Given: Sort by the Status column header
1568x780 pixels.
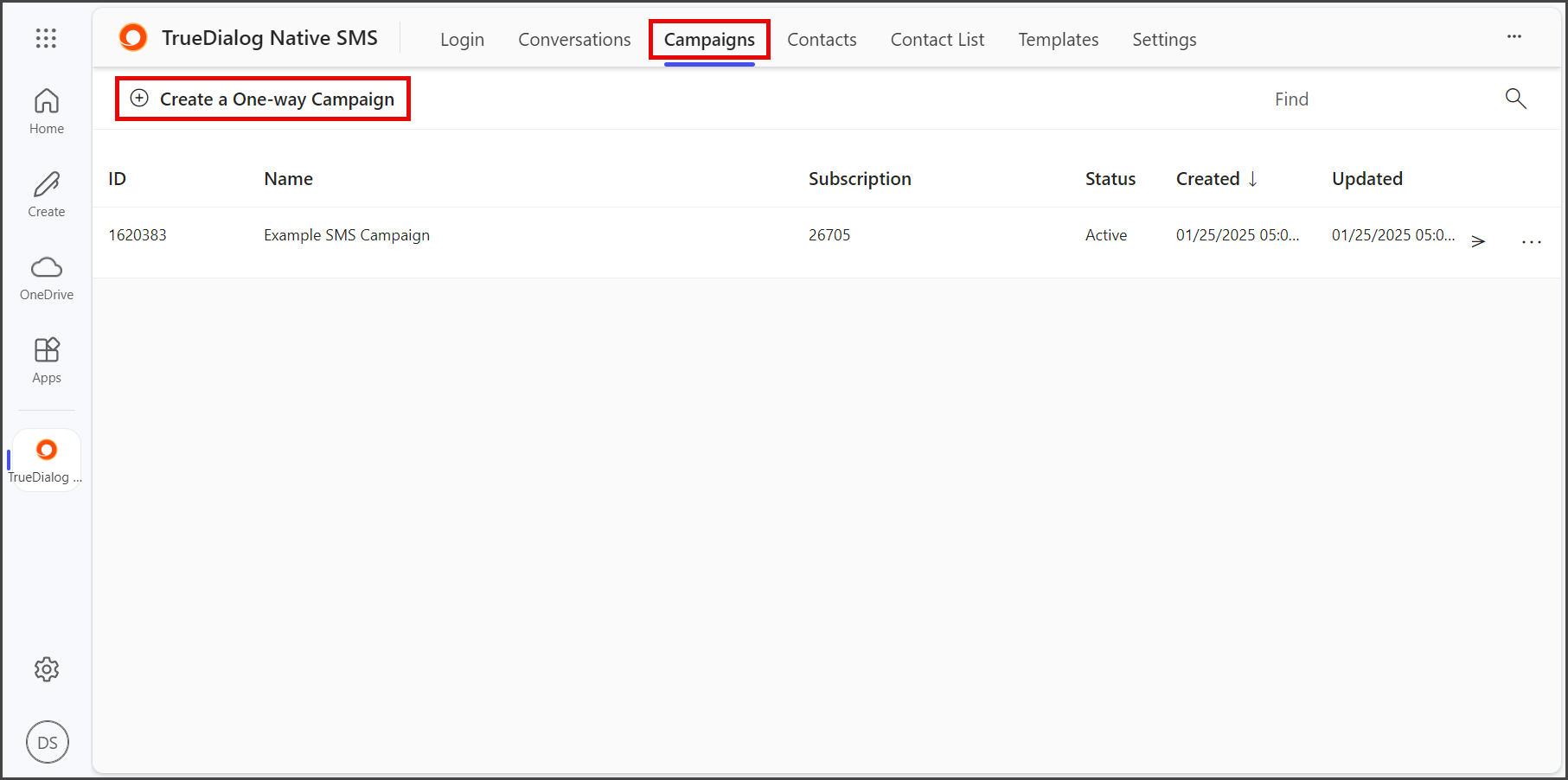Looking at the screenshot, I should 1110,179.
